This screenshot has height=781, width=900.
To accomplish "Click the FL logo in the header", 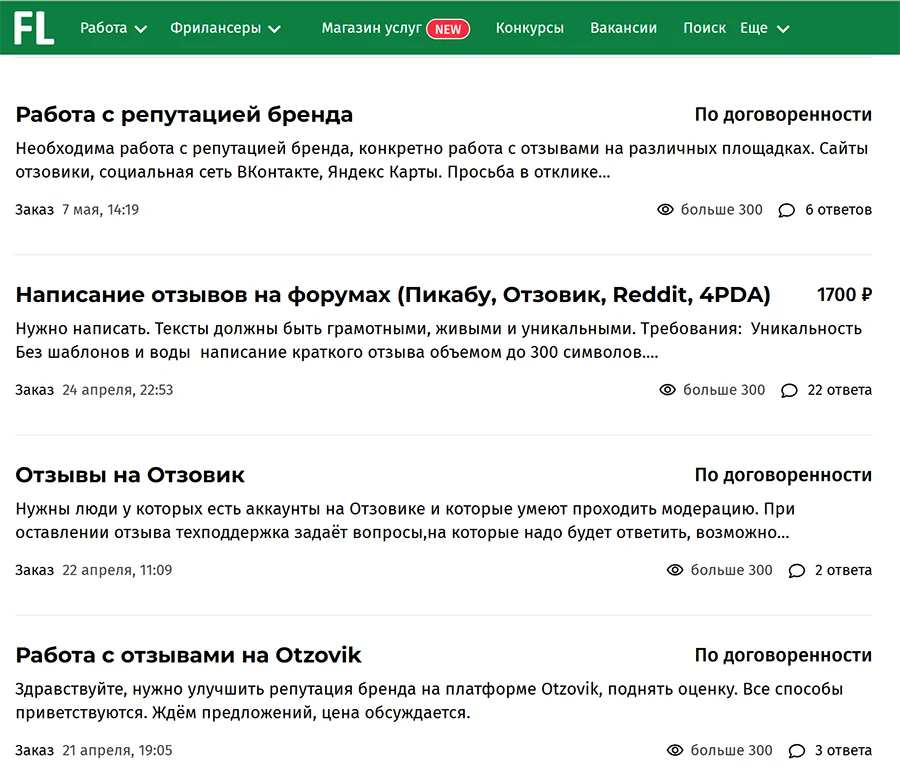I will coord(34,28).
